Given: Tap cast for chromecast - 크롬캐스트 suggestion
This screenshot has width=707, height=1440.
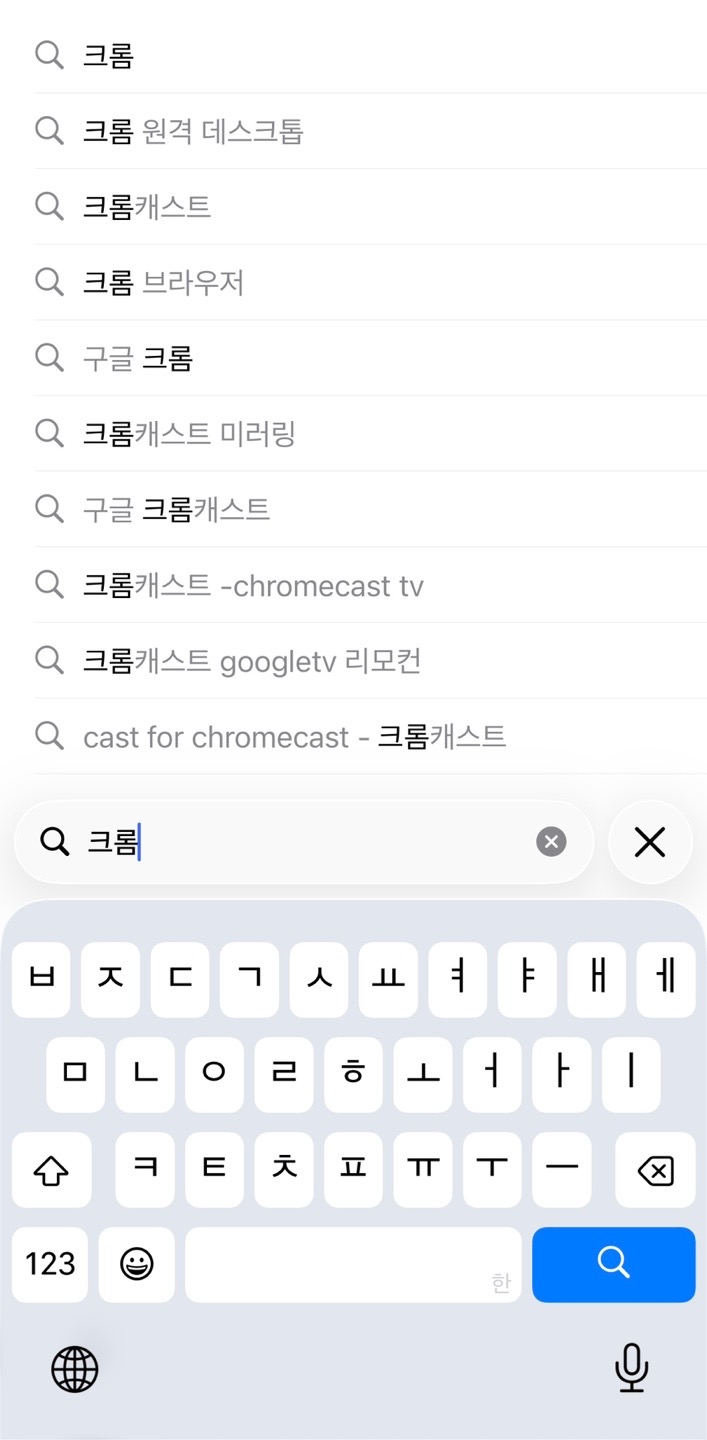Looking at the screenshot, I should 294,737.
